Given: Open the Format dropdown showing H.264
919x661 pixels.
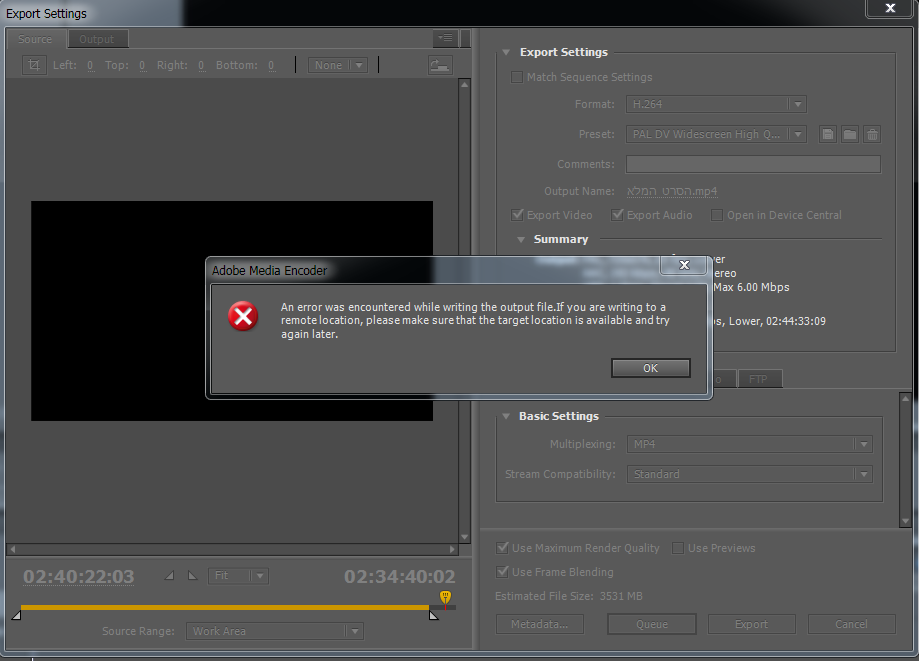Looking at the screenshot, I should click(x=716, y=104).
